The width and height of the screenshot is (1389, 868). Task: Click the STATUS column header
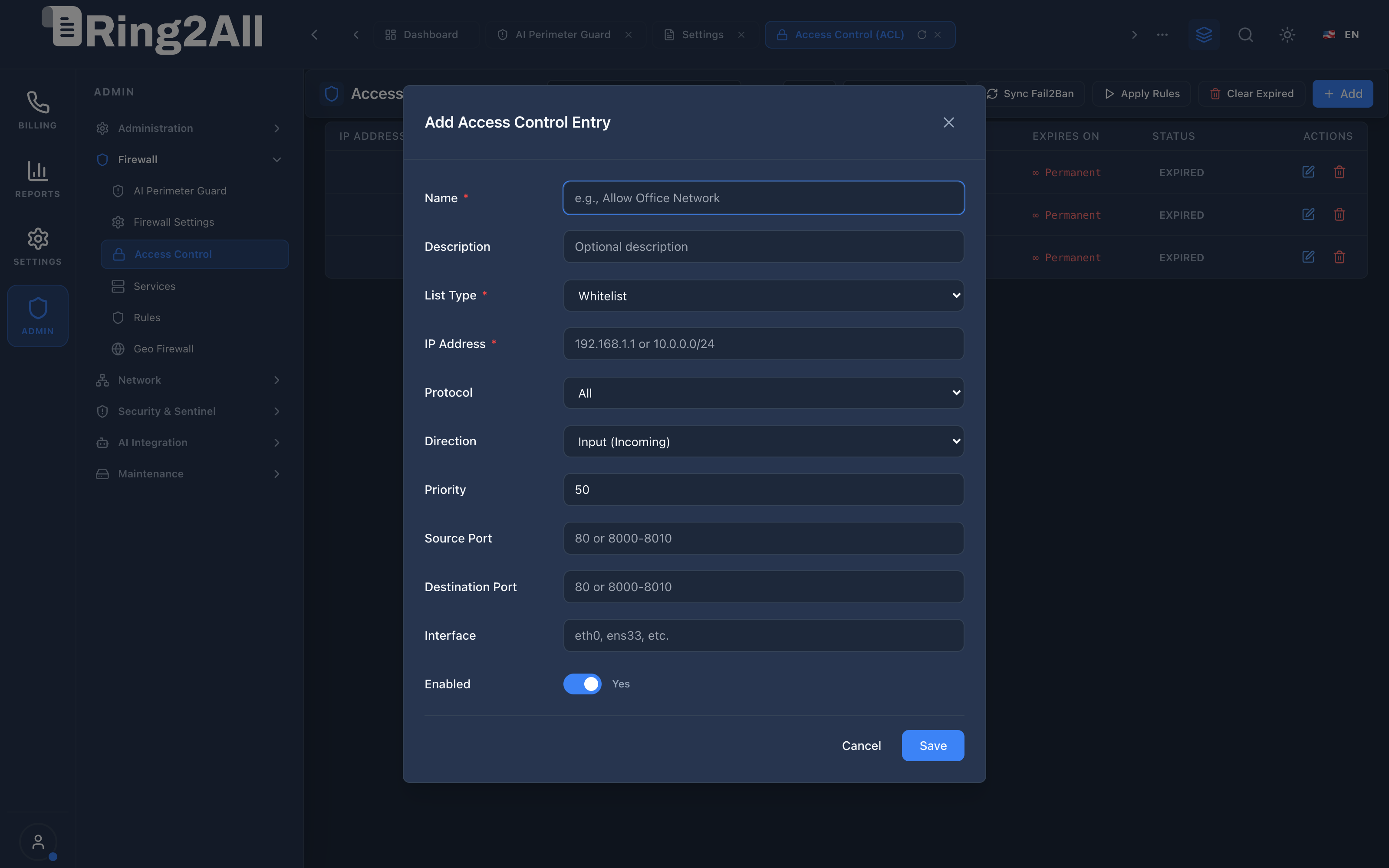[1173, 136]
